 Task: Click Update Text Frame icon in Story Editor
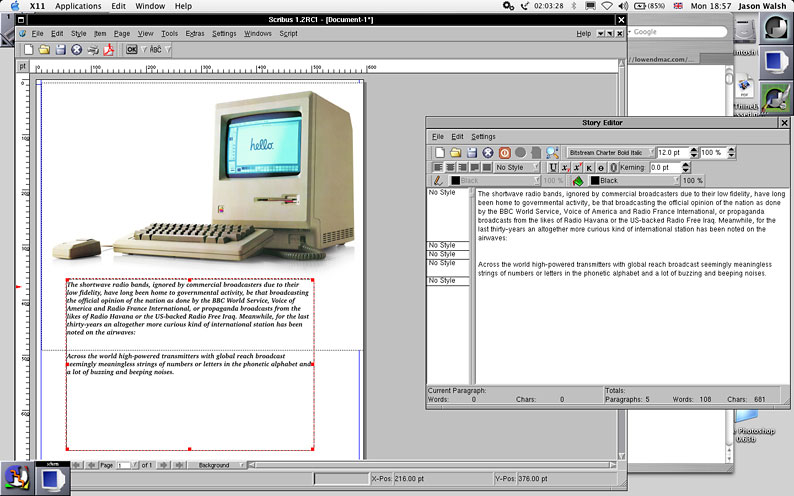(x=505, y=153)
